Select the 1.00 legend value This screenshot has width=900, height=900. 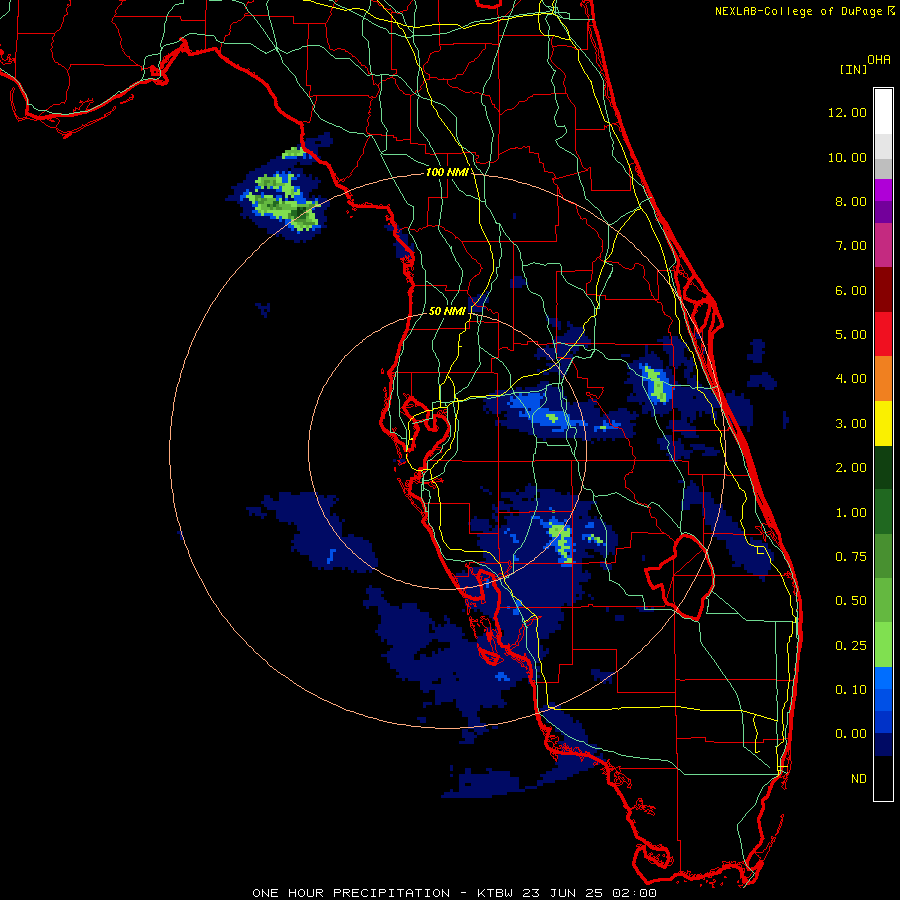pyautogui.click(x=851, y=513)
